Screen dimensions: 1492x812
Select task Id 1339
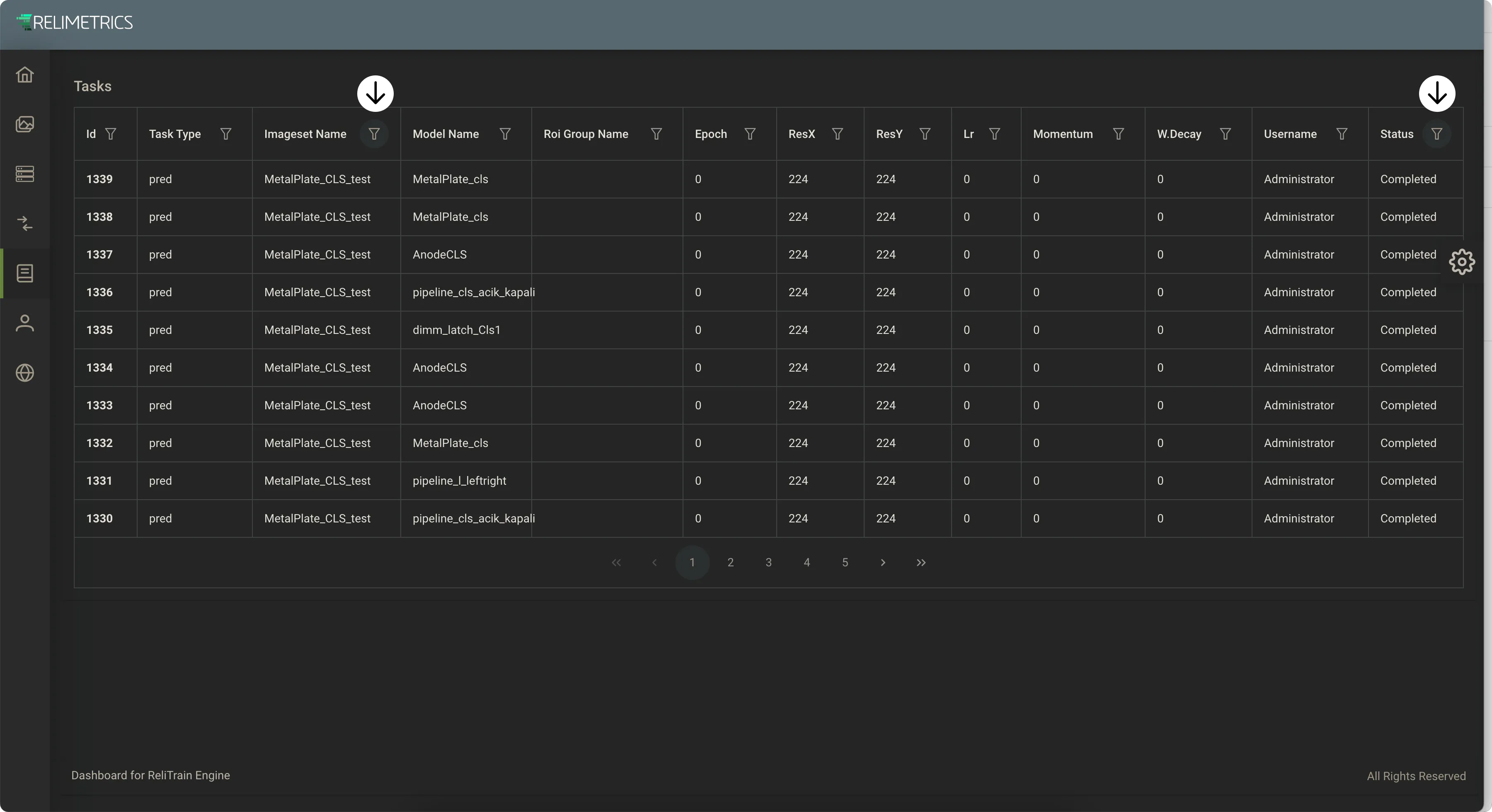pyautogui.click(x=99, y=179)
